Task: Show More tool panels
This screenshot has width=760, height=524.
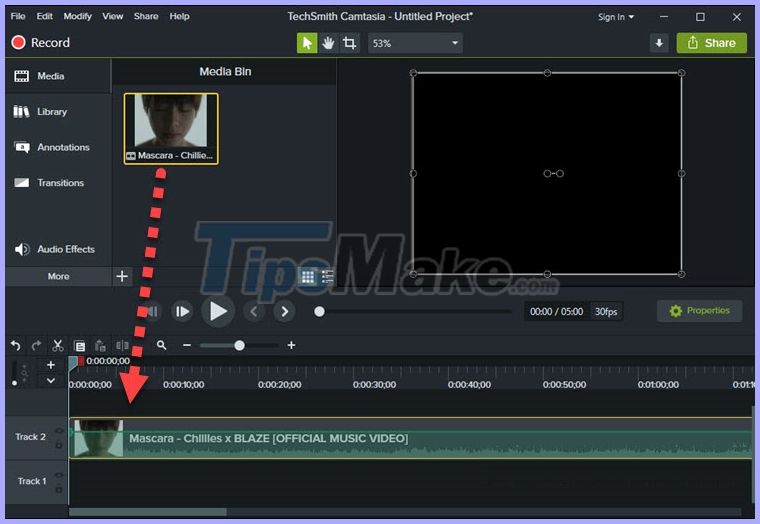Action: [58, 276]
